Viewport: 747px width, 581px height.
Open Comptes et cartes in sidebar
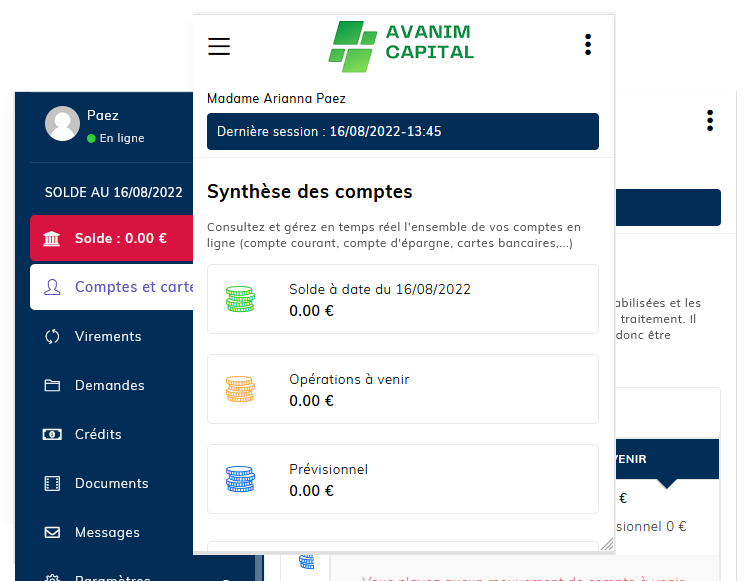(x=111, y=287)
